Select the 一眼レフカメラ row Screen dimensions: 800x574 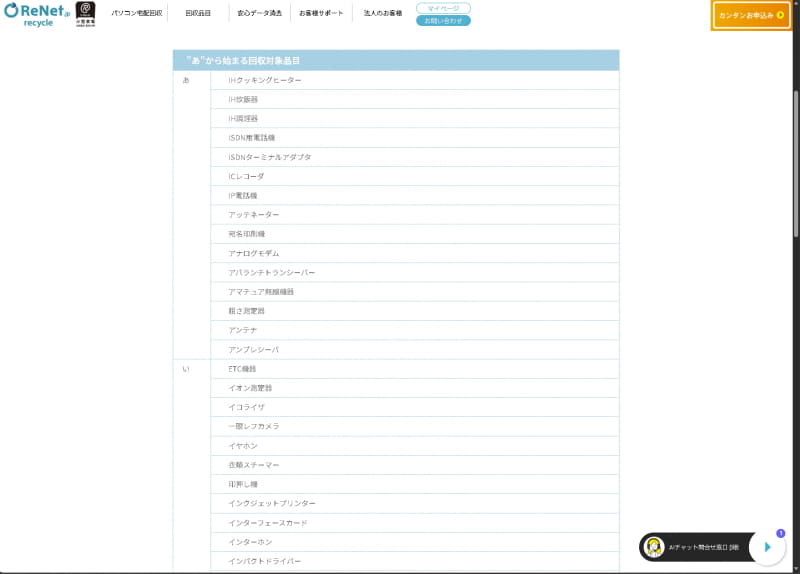[x=415, y=426]
